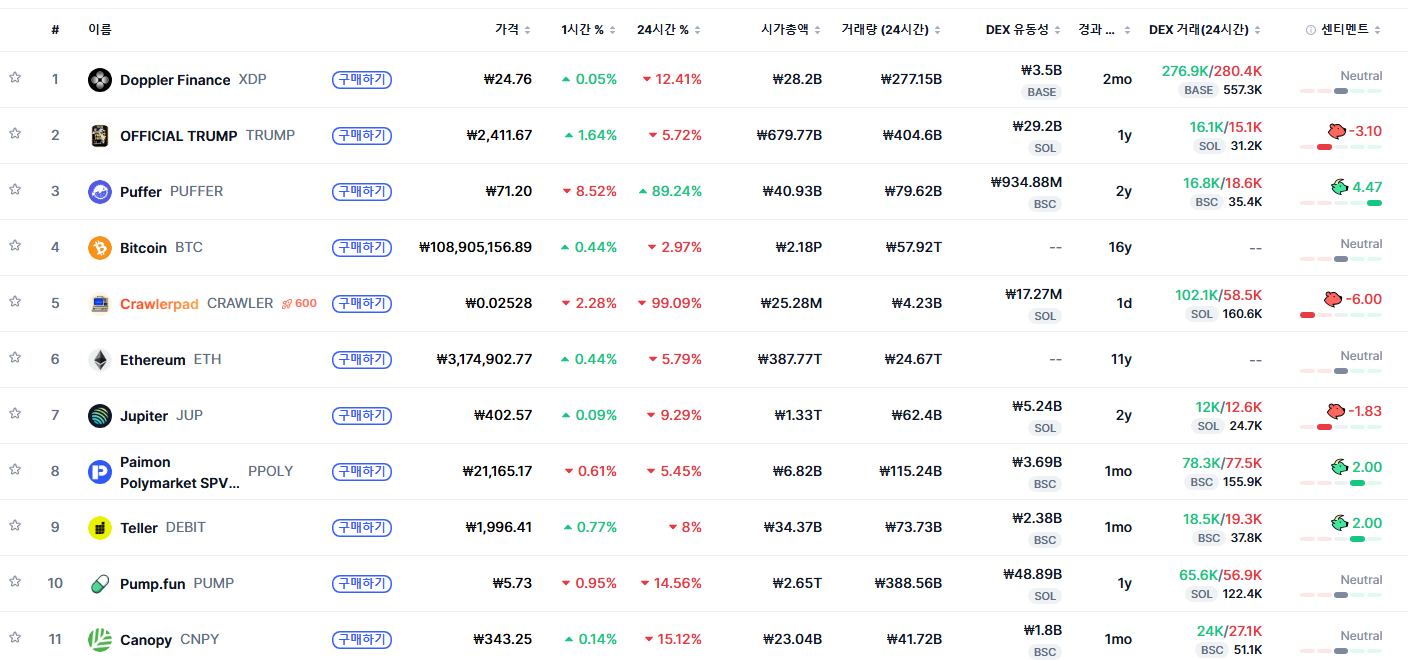
Task: Click the bear sentiment icon for Jupiter
Action: coord(1336,410)
